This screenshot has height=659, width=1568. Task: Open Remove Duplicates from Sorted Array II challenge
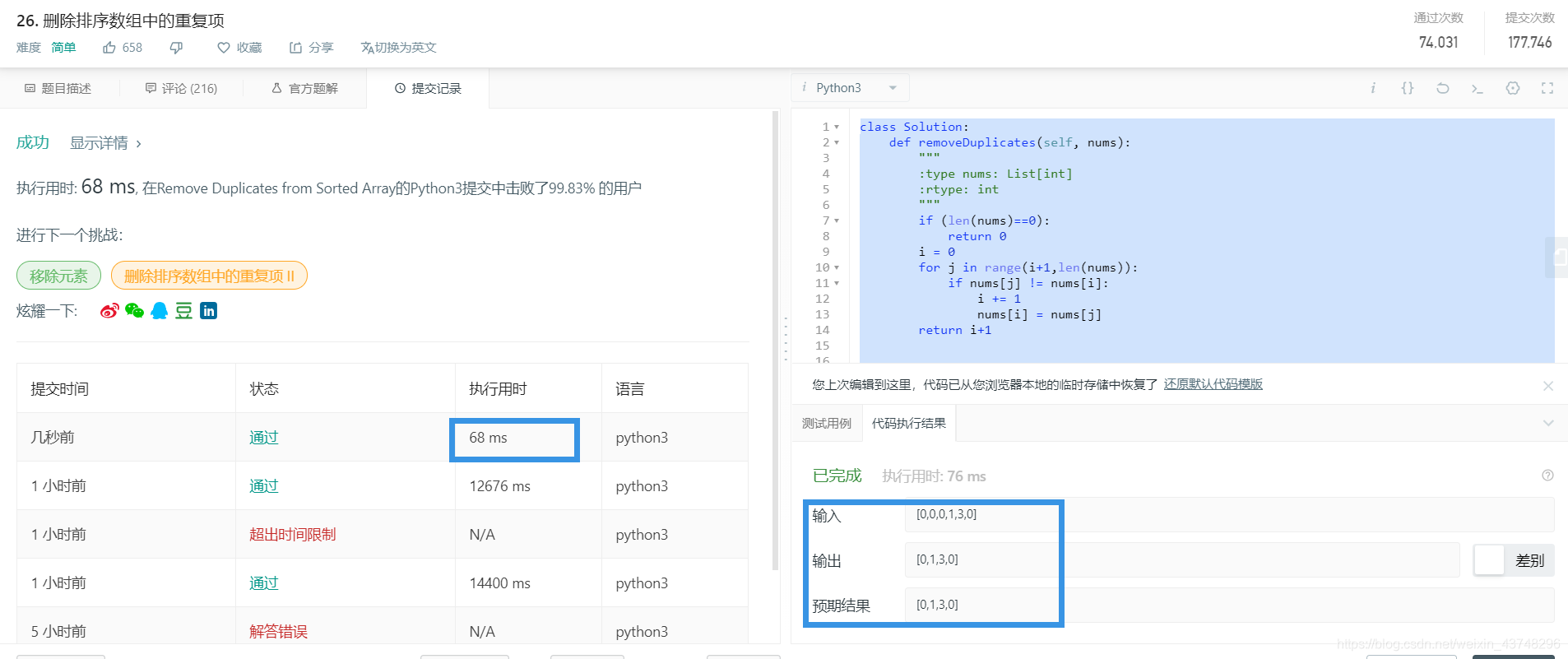209,276
